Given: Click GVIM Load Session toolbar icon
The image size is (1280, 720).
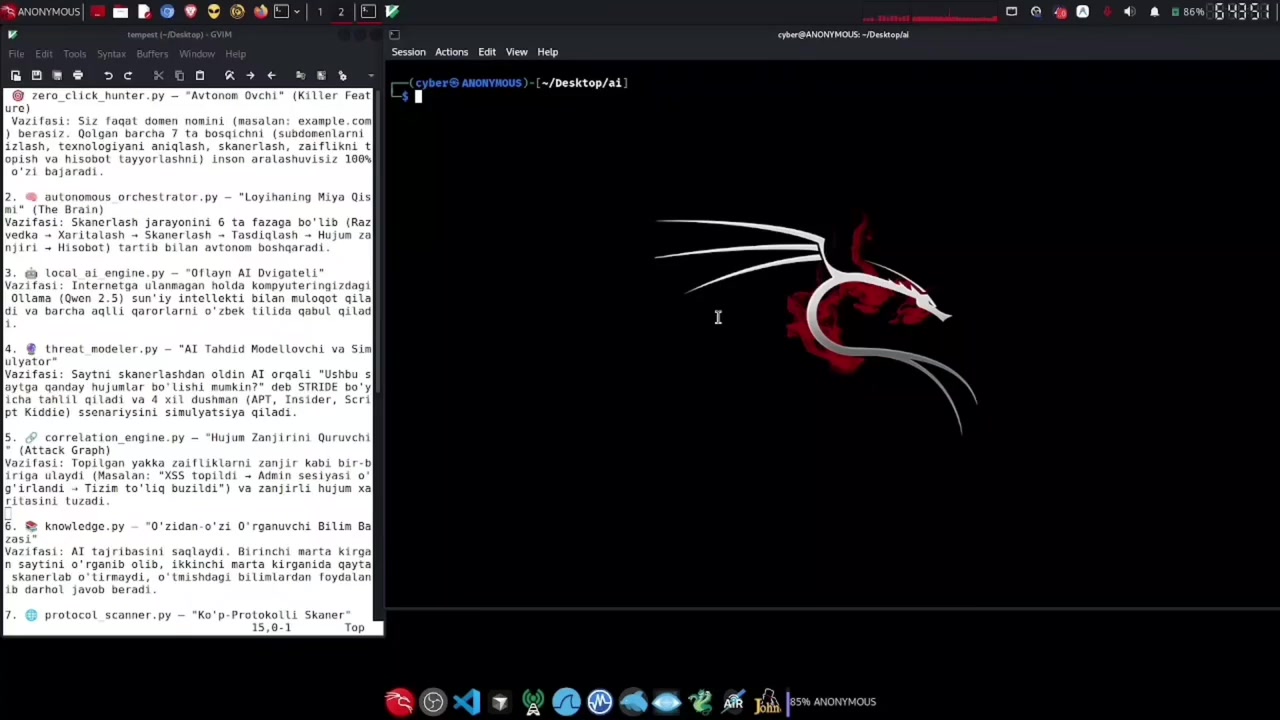Looking at the screenshot, I should pos(300,76).
